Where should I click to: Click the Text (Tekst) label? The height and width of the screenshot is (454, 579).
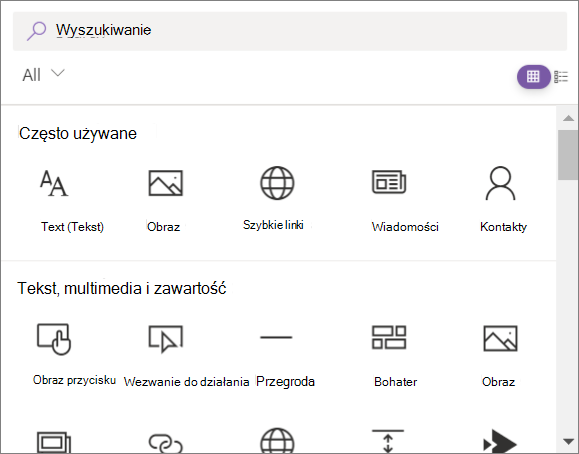[72, 226]
